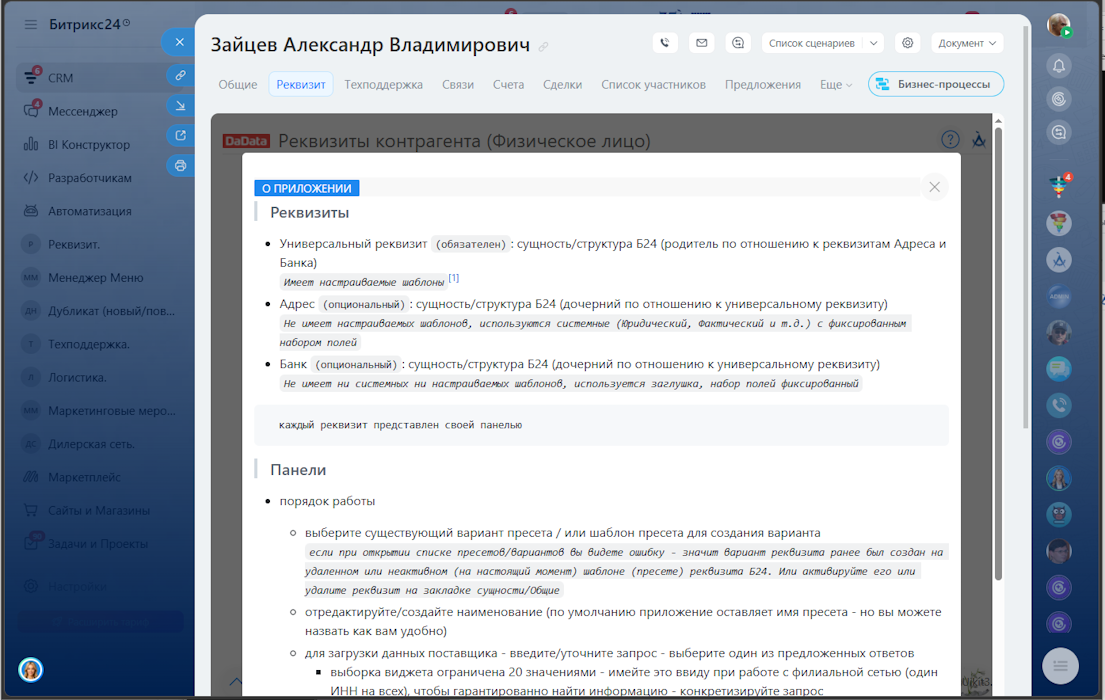Open help question mark icon
Screen dimensions: 1105x700
click(950, 140)
